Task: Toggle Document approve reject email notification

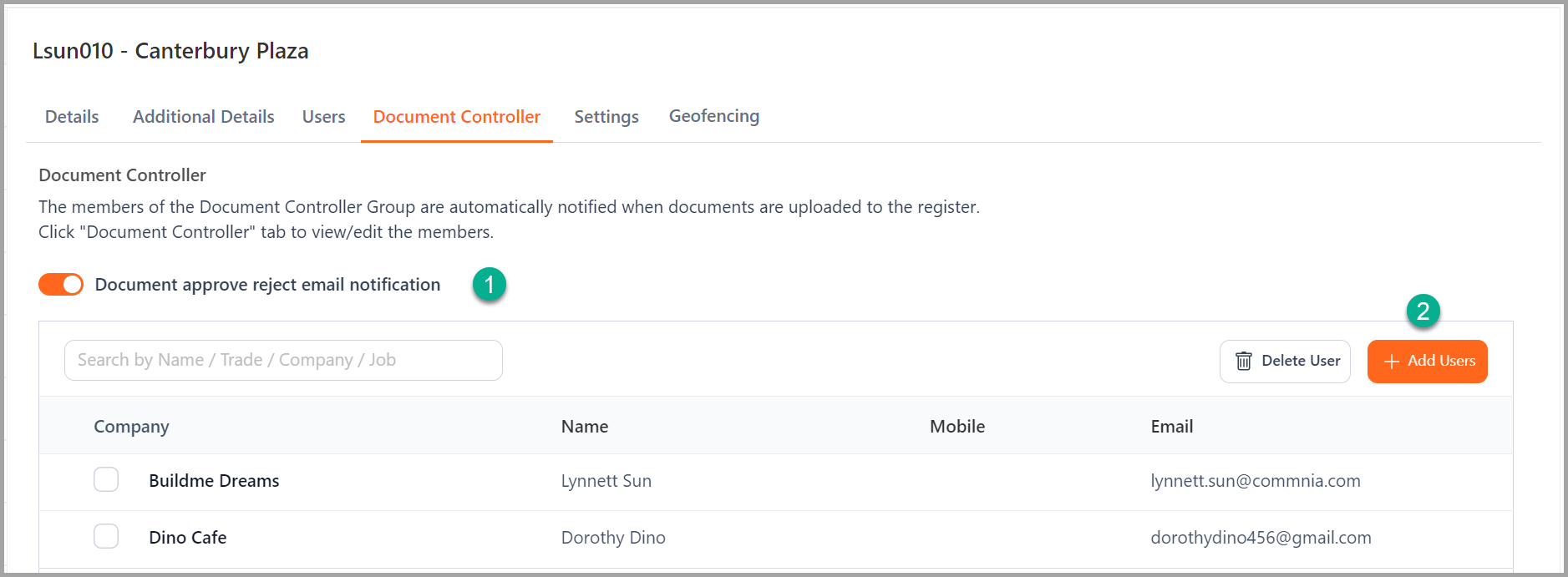Action: [x=61, y=285]
